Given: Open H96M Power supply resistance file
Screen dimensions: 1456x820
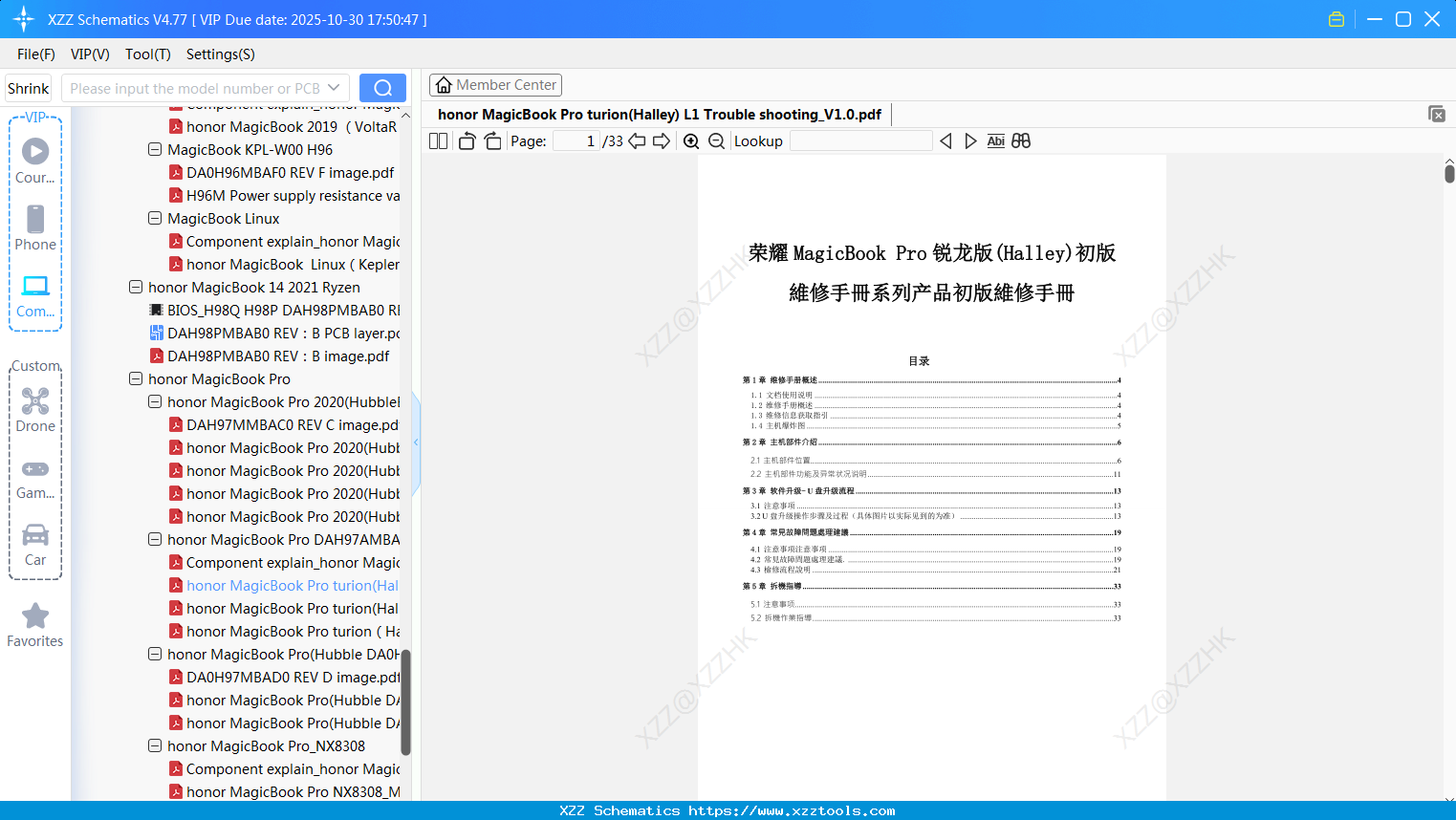Looking at the screenshot, I should [284, 196].
